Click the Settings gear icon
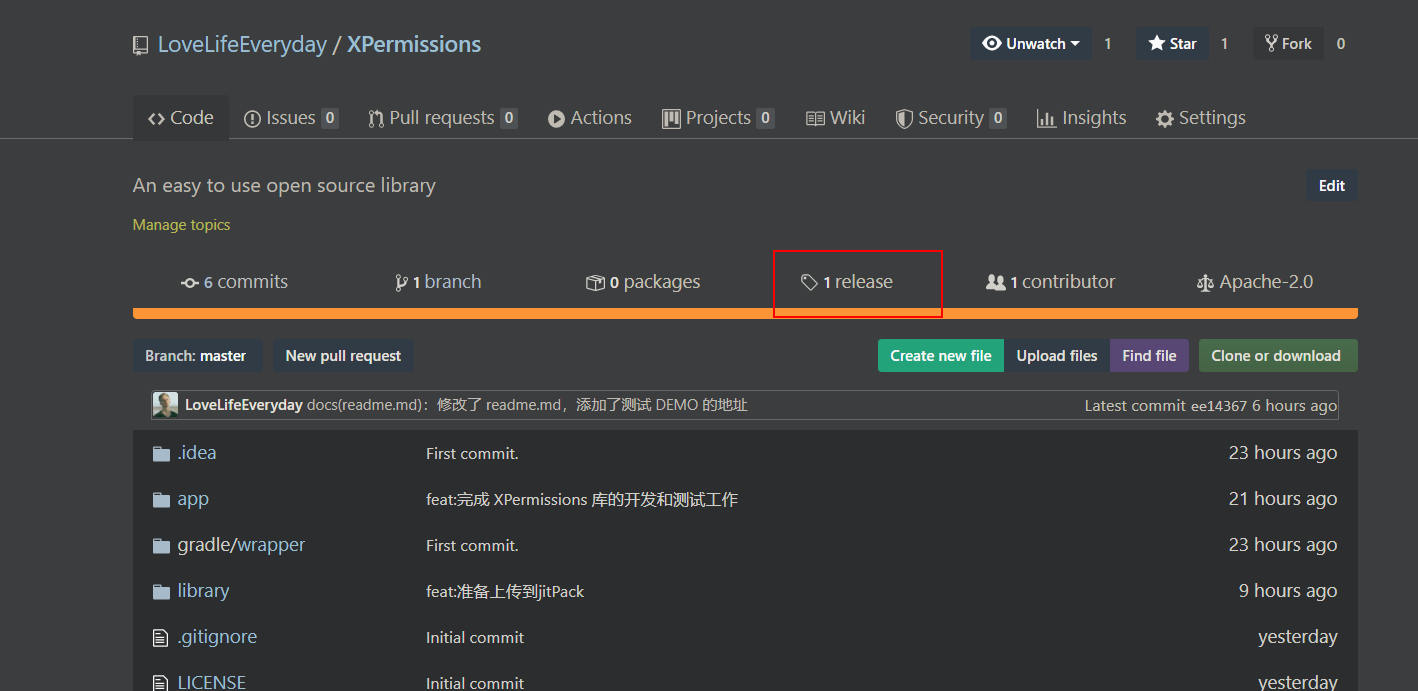Viewport: 1418px width, 691px height. click(x=1165, y=119)
